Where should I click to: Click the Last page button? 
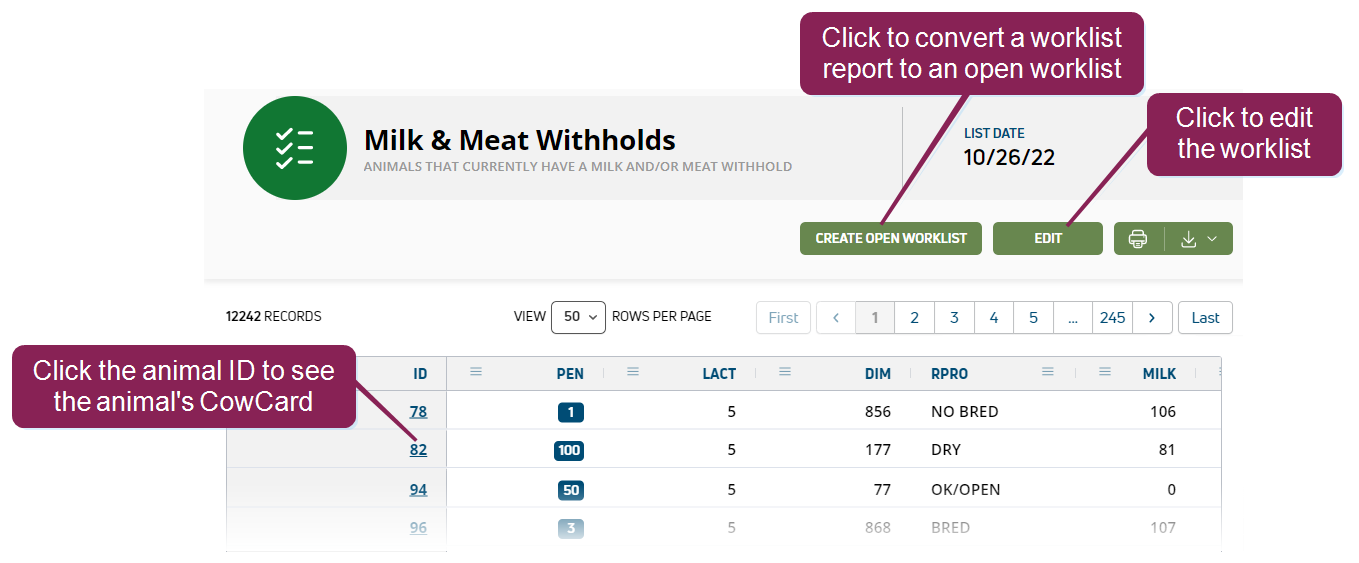tap(1205, 318)
